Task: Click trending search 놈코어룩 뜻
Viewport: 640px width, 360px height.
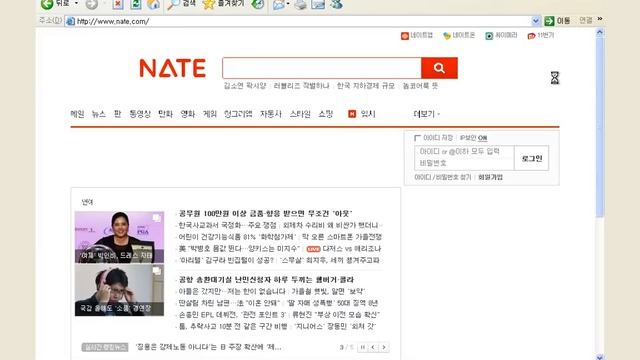Action: tap(420, 86)
